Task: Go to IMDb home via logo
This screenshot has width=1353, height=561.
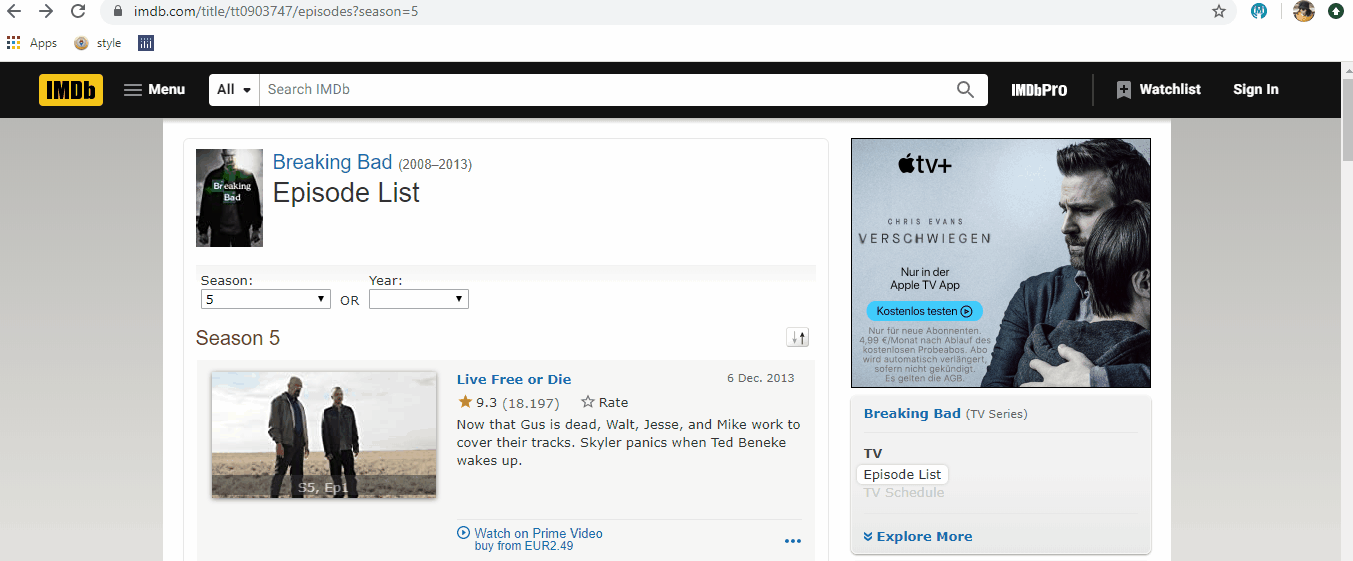Action: [x=71, y=89]
